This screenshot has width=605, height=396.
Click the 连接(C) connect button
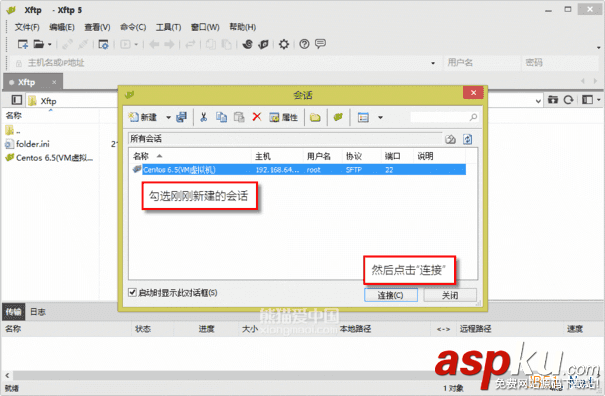(x=390, y=295)
